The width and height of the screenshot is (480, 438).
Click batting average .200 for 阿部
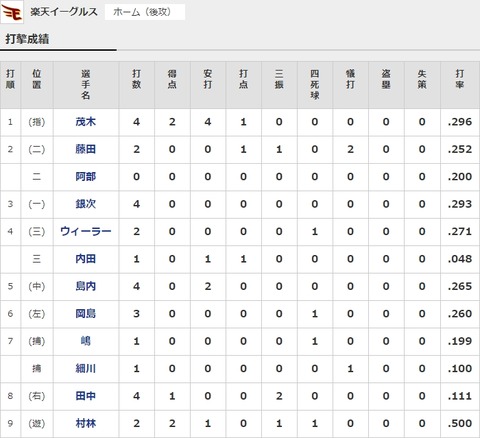click(460, 177)
